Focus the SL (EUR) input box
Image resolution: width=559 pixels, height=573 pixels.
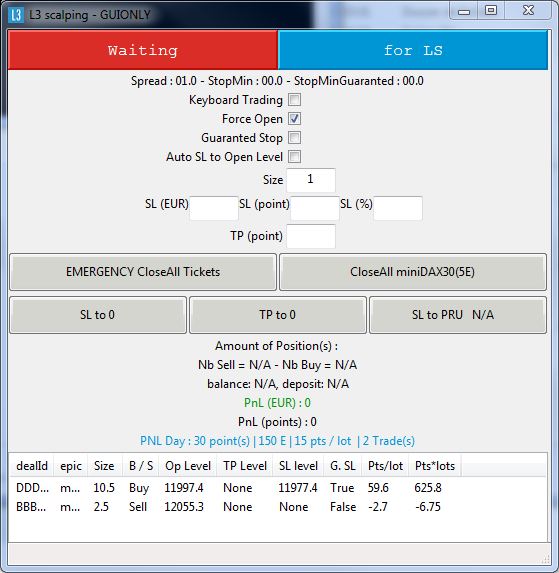214,208
